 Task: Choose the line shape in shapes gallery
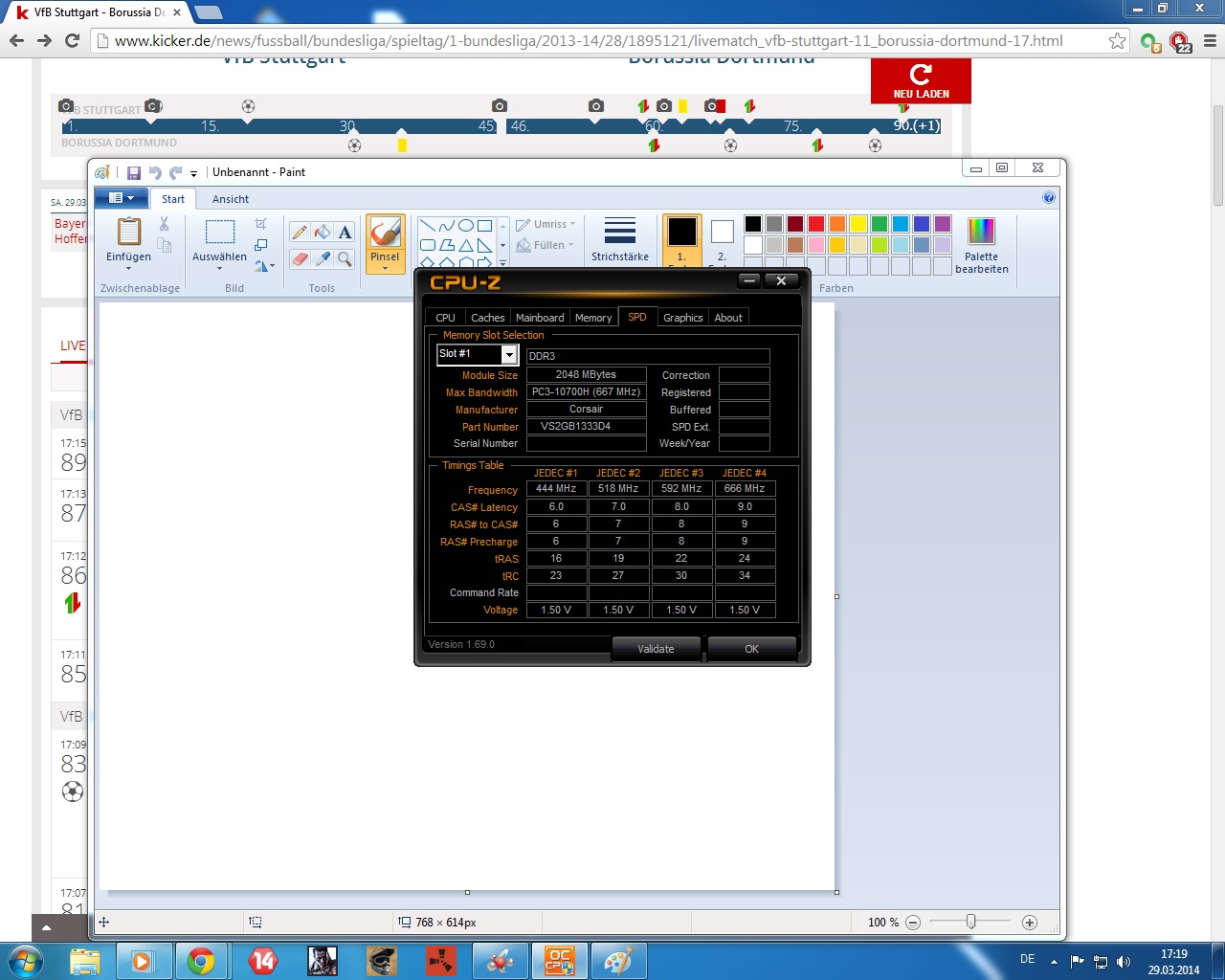428,226
